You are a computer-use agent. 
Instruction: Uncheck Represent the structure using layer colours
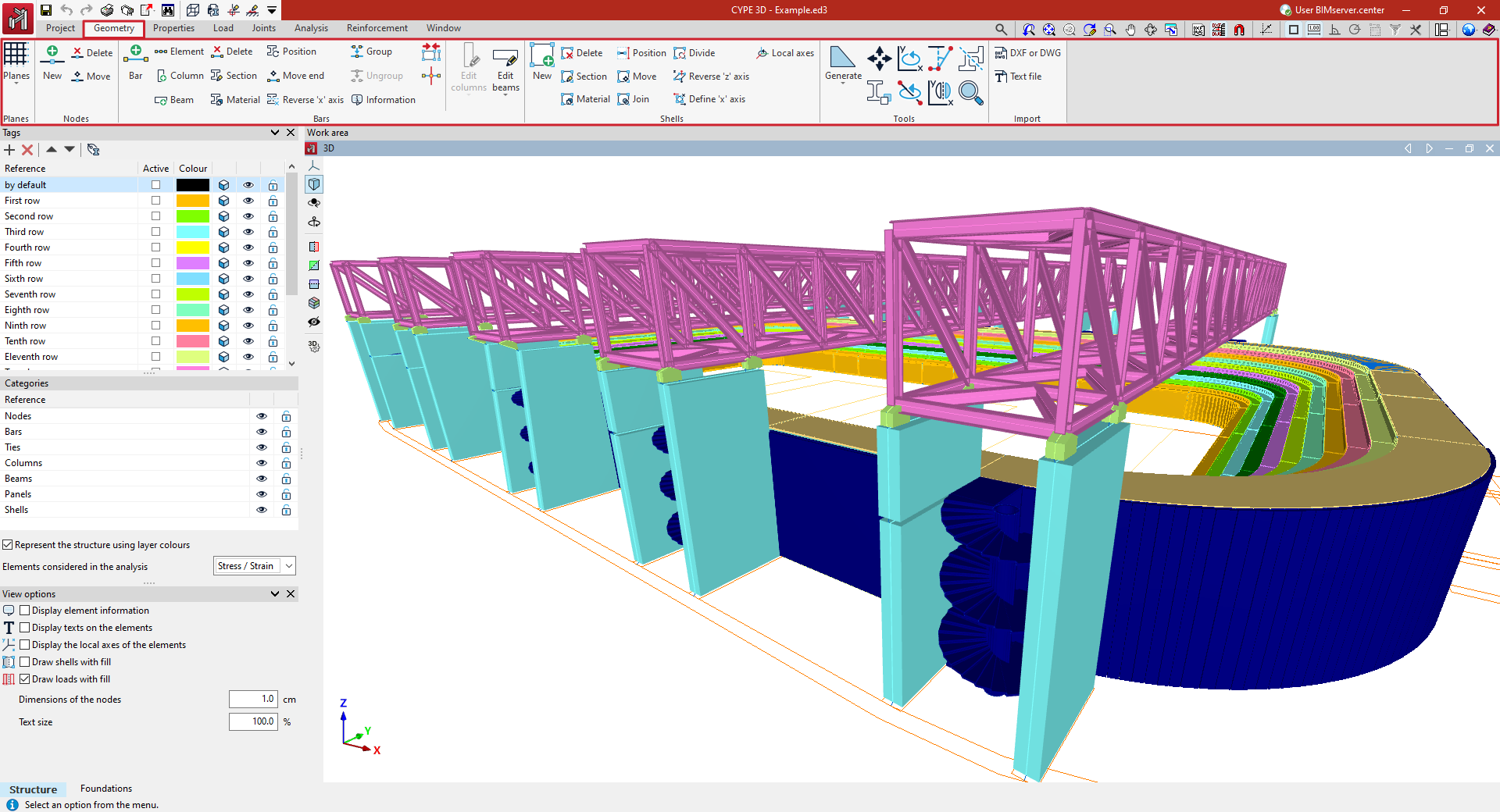[x=8, y=545]
